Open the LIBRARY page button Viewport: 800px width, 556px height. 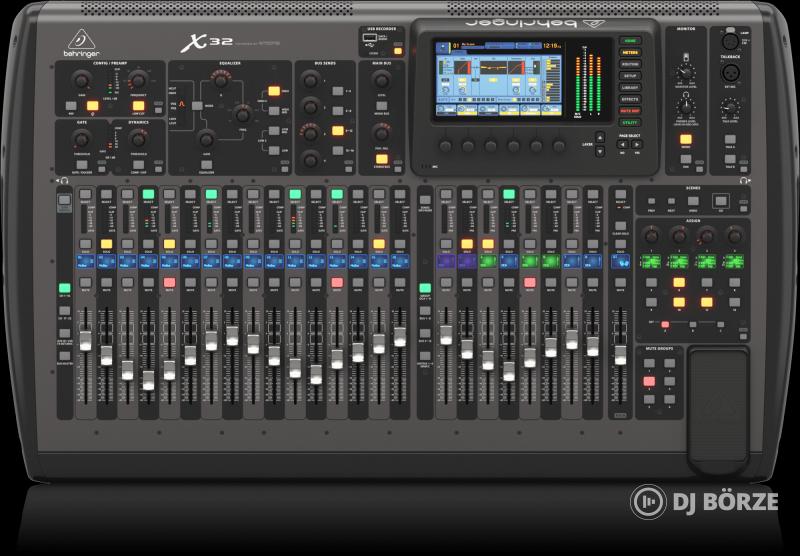[630, 88]
